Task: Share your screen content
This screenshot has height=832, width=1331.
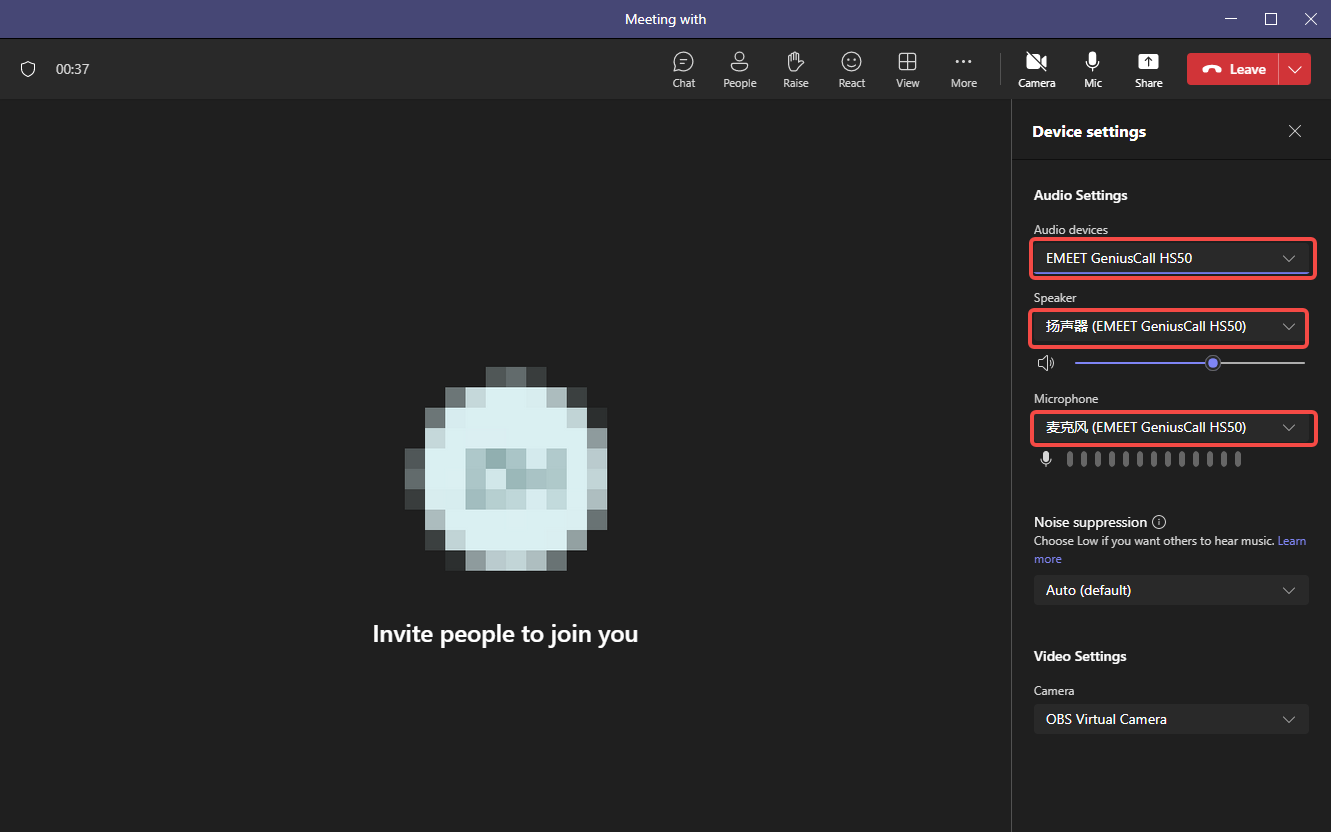Action: [1149, 69]
